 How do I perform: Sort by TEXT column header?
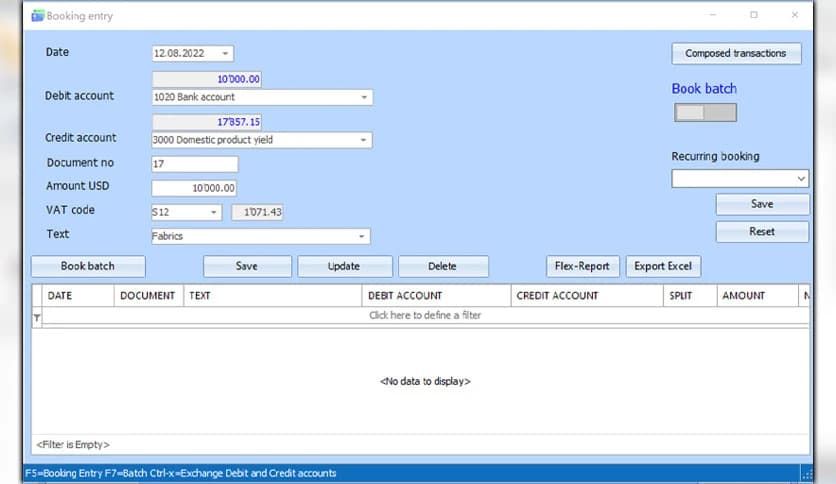272,296
